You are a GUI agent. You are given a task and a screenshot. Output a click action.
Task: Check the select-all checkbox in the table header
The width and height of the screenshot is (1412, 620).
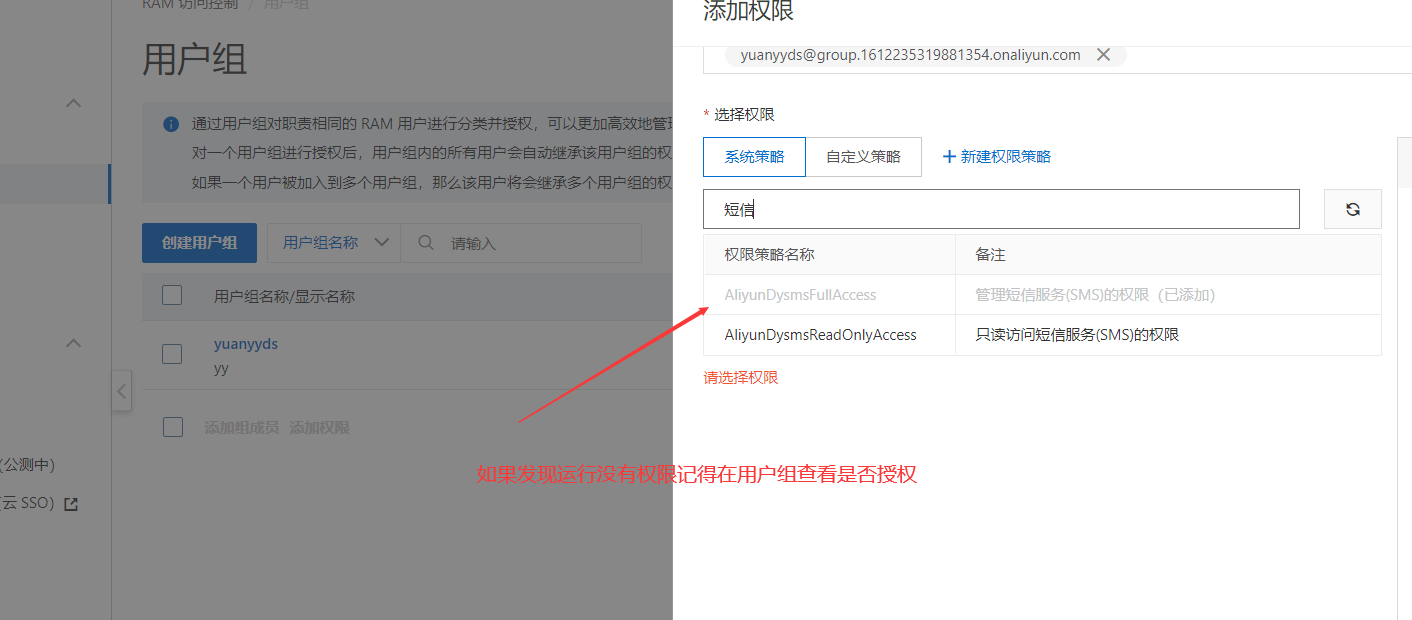(172, 295)
